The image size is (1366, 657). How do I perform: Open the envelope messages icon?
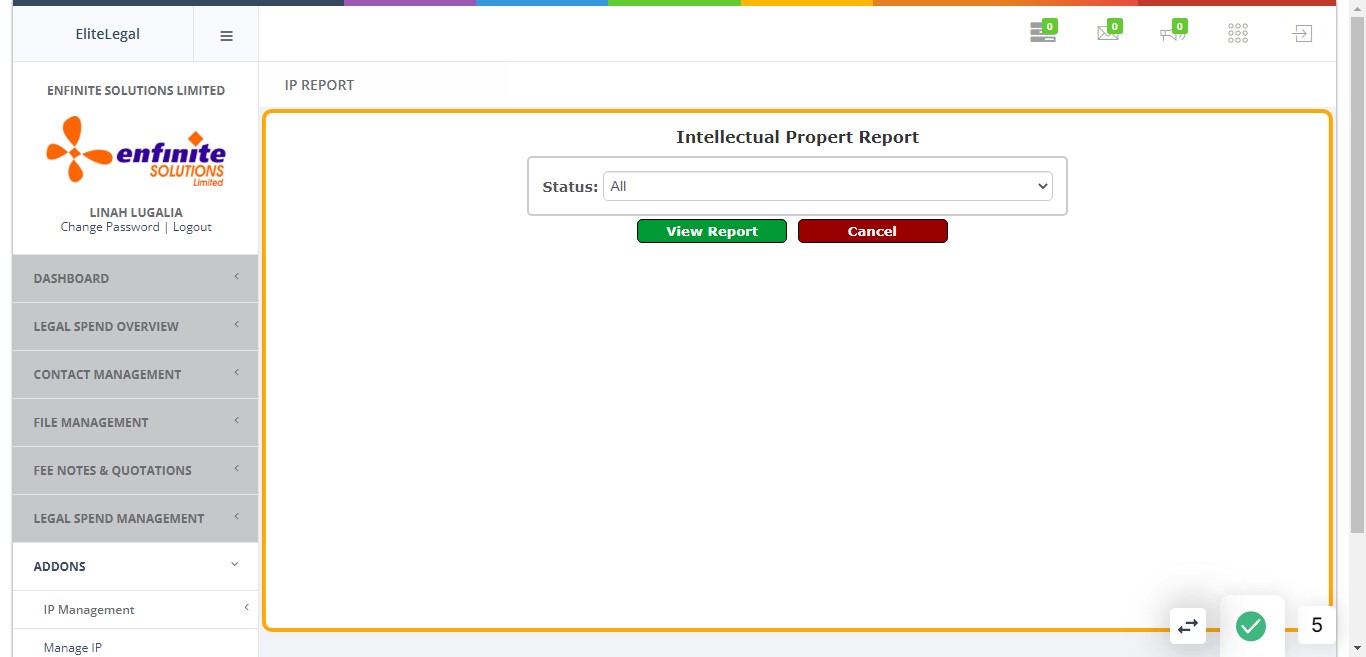1108,33
